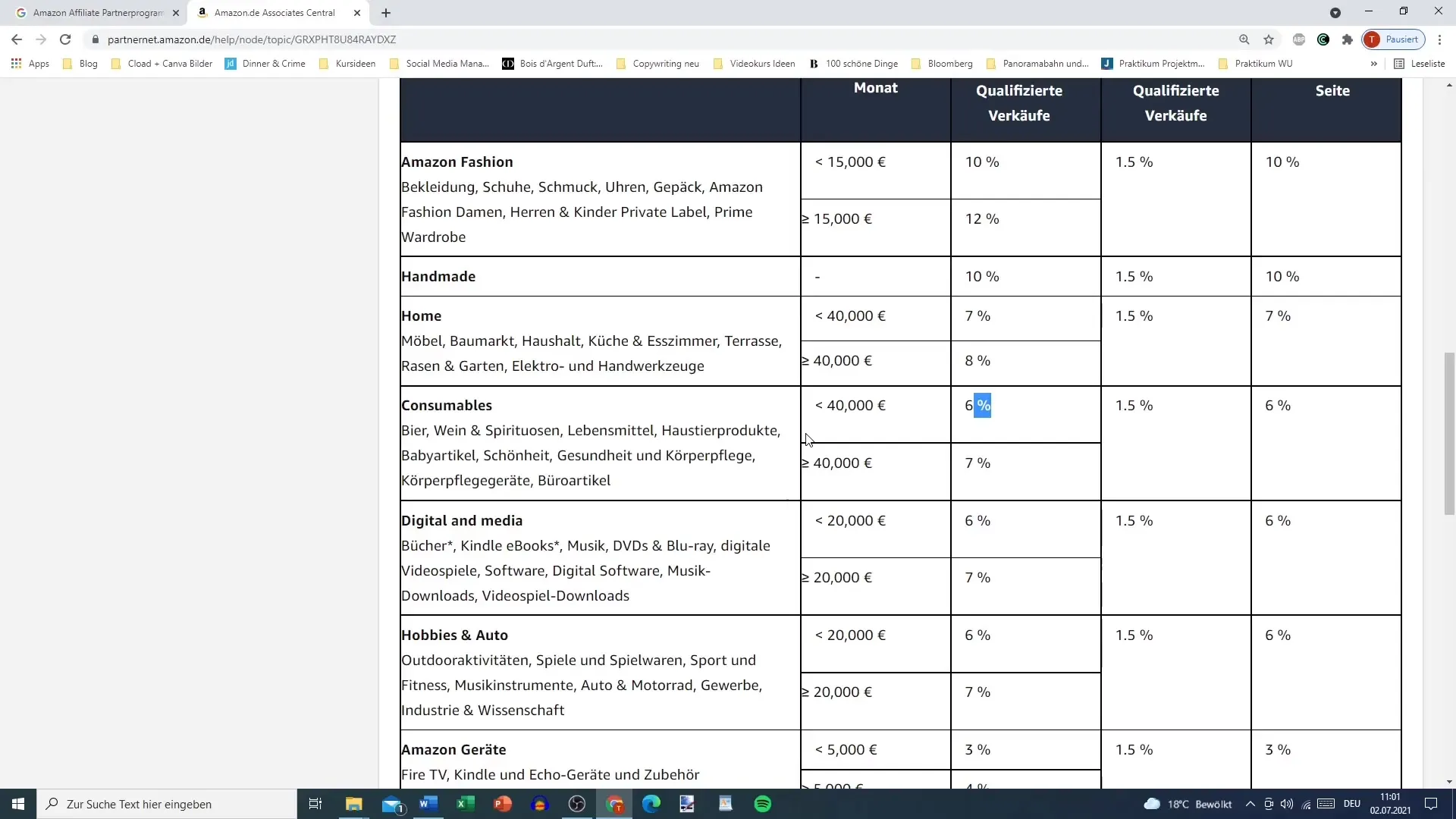Click the Hobbies & Auto heading
1456x819 pixels.
tap(455, 635)
